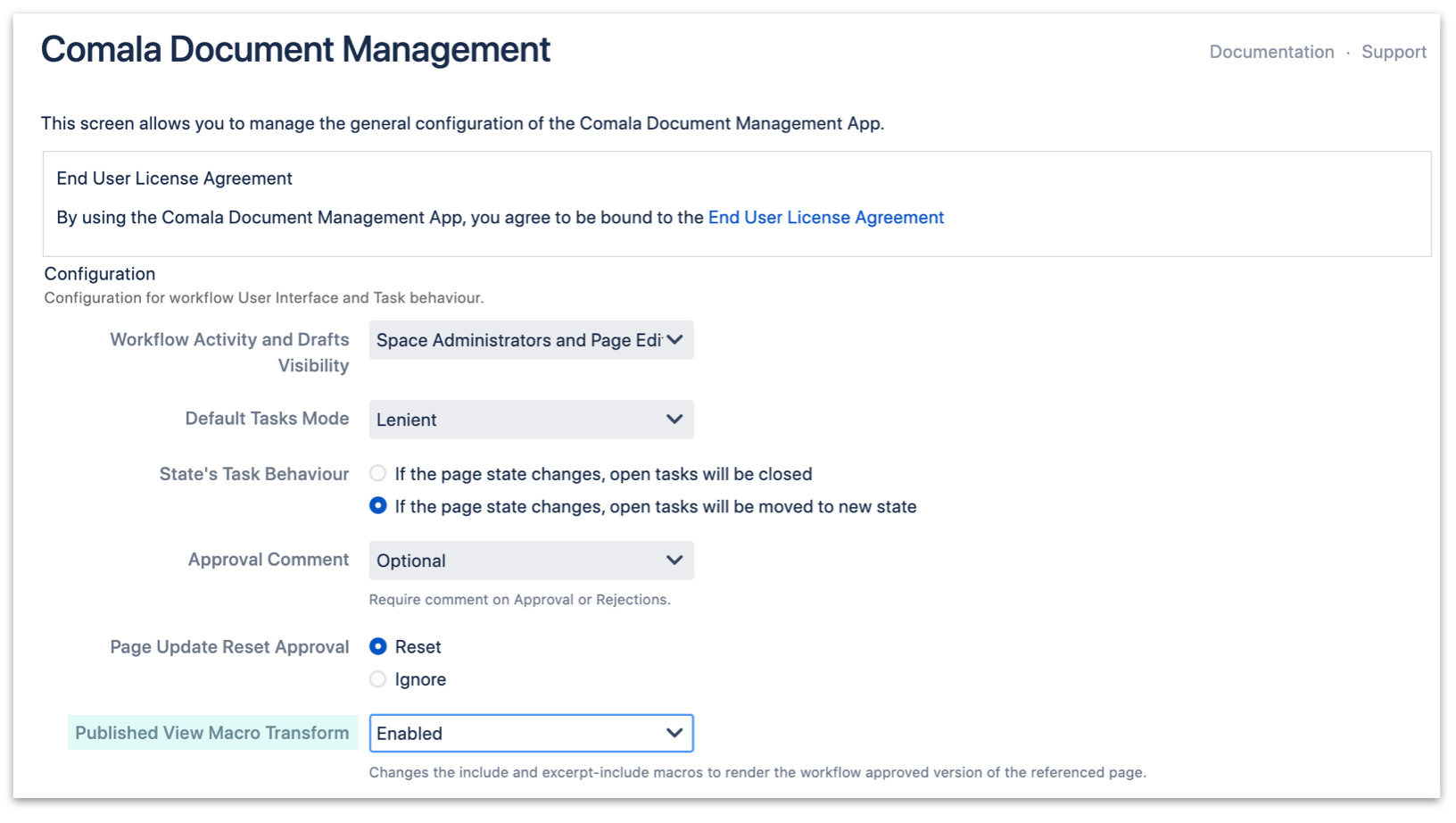Click the Configuration section heading

tap(99, 274)
